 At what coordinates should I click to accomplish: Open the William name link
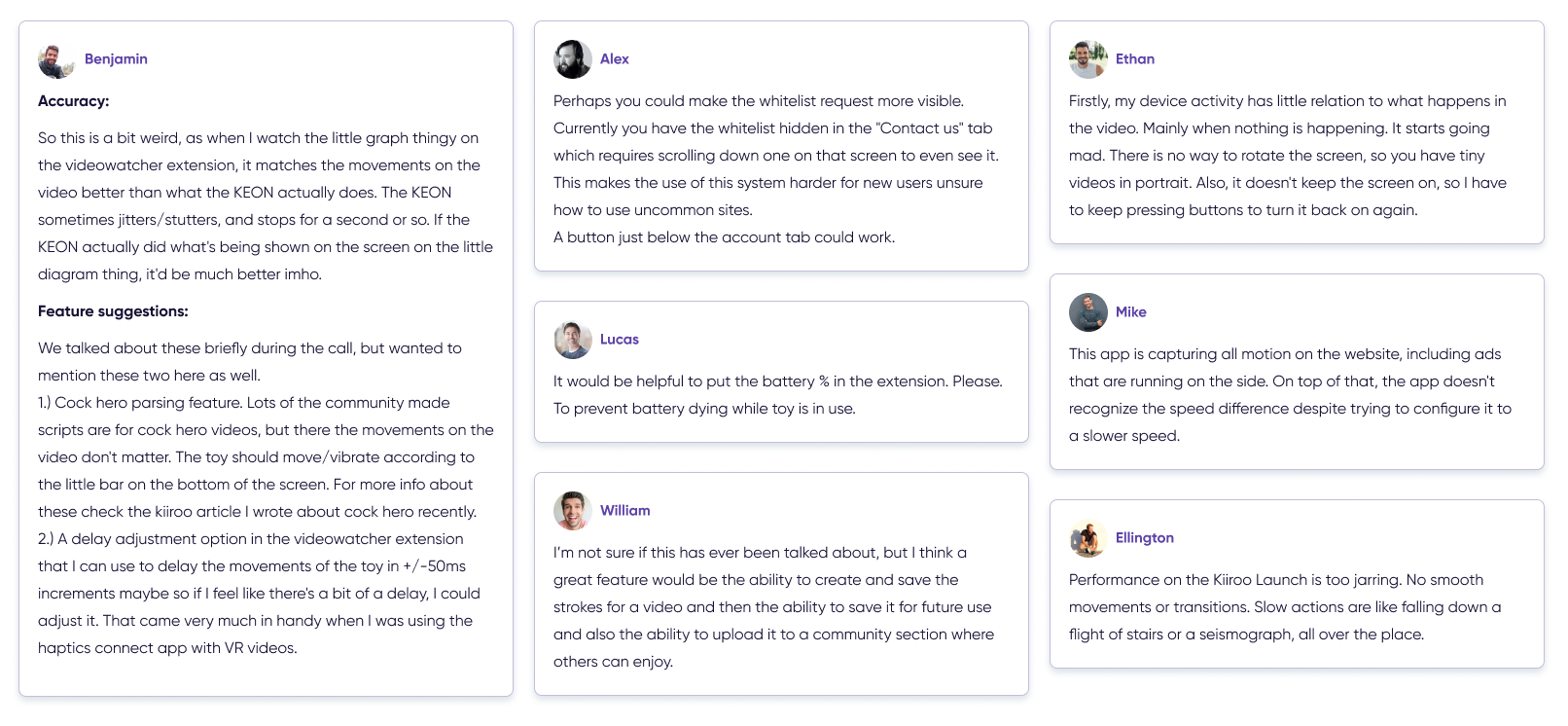point(624,511)
